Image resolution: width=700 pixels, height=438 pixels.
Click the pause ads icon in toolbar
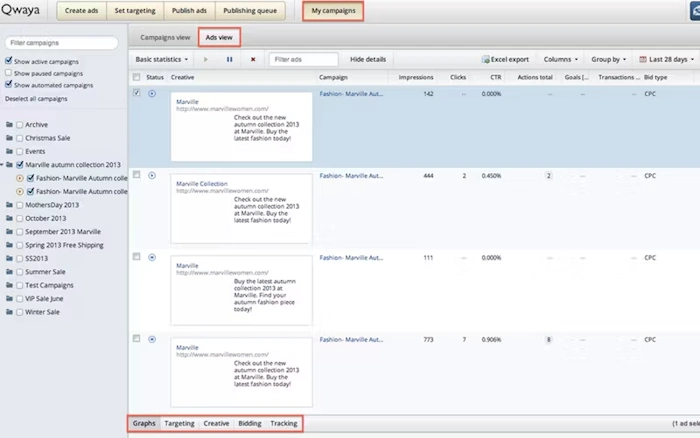(229, 59)
